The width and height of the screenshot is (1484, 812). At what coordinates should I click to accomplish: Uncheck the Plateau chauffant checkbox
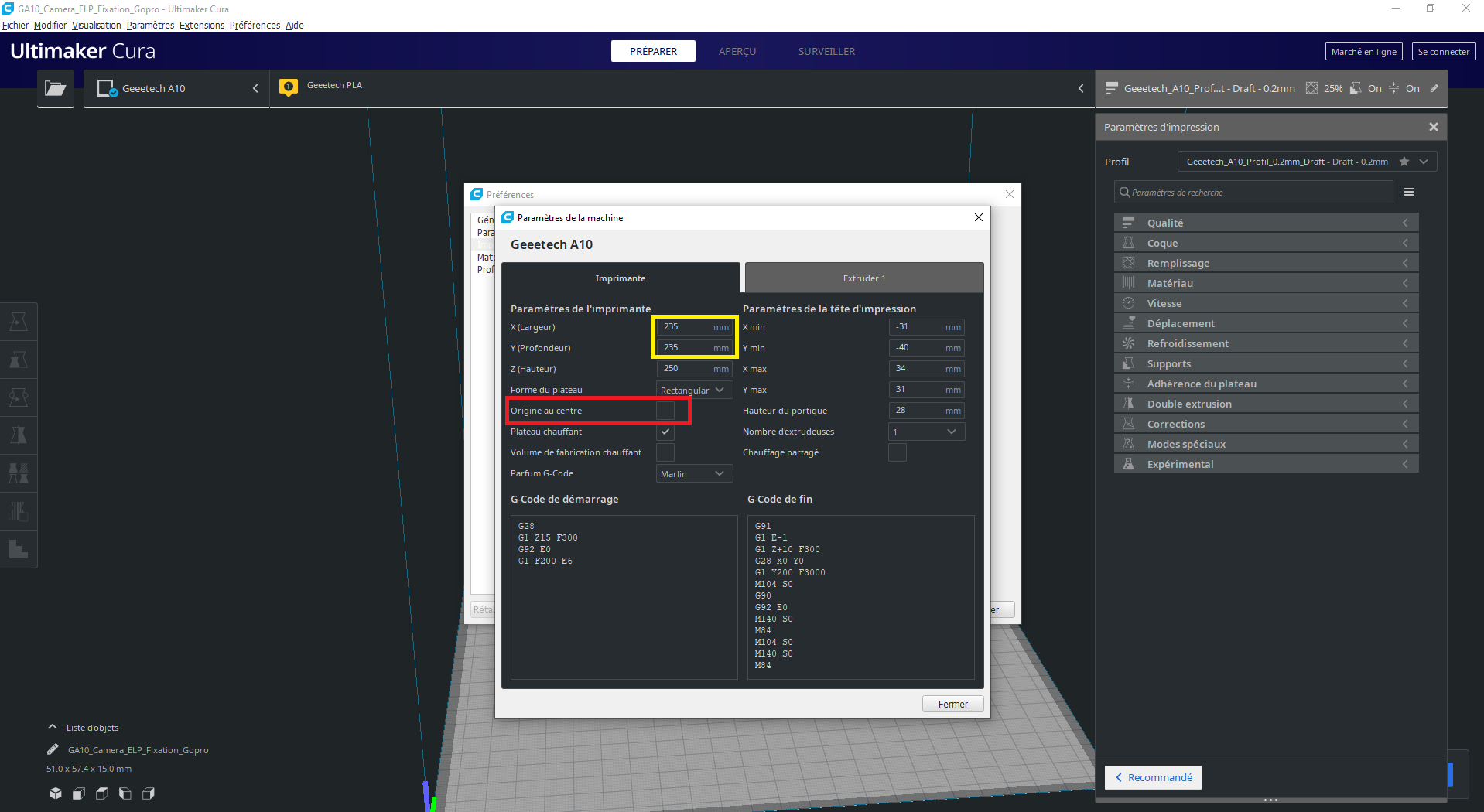[x=665, y=432]
